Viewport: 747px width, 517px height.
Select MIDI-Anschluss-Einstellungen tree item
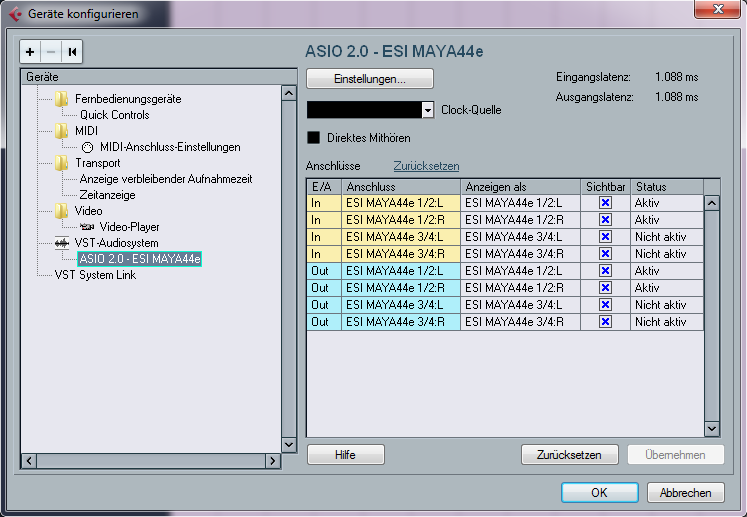point(170,147)
